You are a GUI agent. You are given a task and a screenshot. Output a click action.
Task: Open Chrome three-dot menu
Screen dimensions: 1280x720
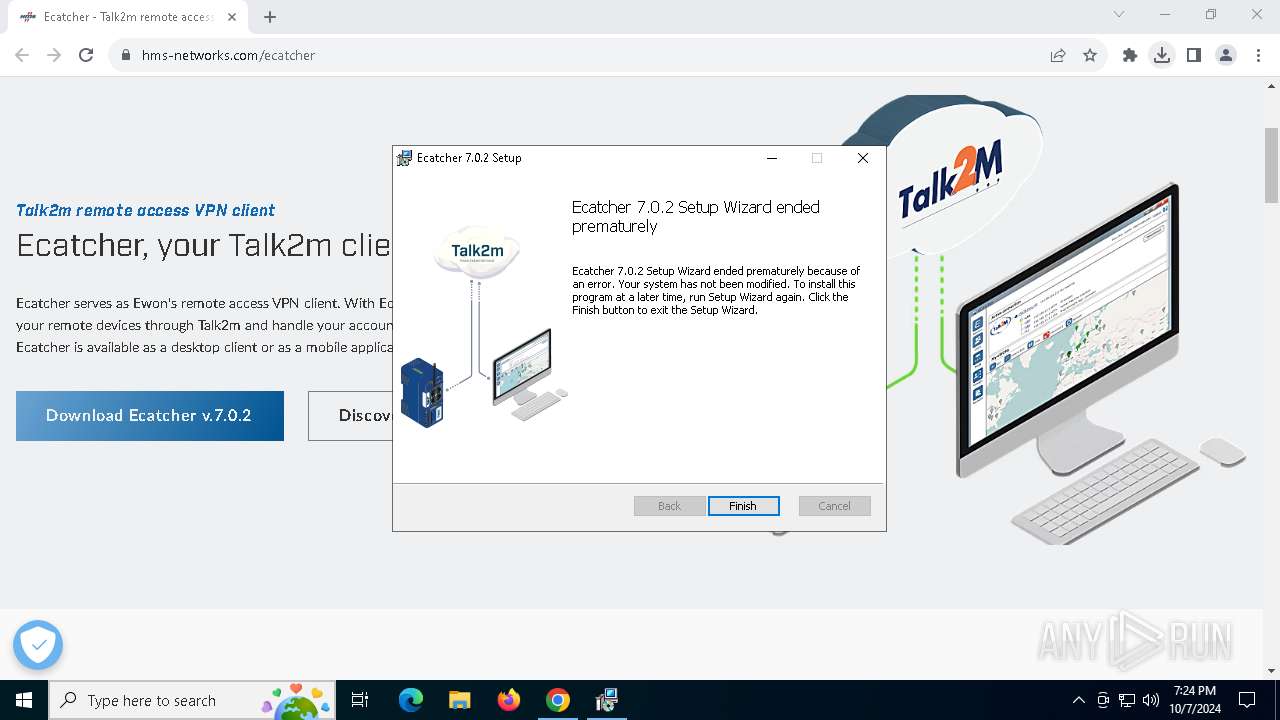[1258, 55]
